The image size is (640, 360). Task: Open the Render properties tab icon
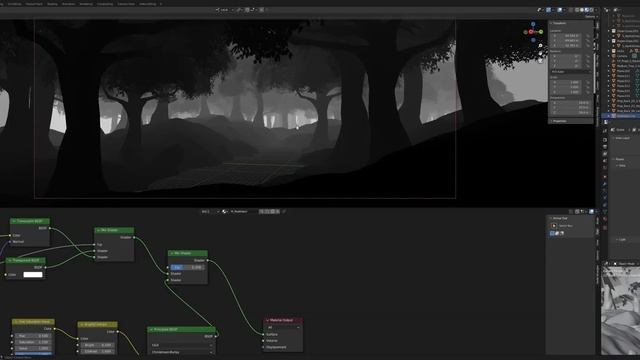(x=605, y=140)
